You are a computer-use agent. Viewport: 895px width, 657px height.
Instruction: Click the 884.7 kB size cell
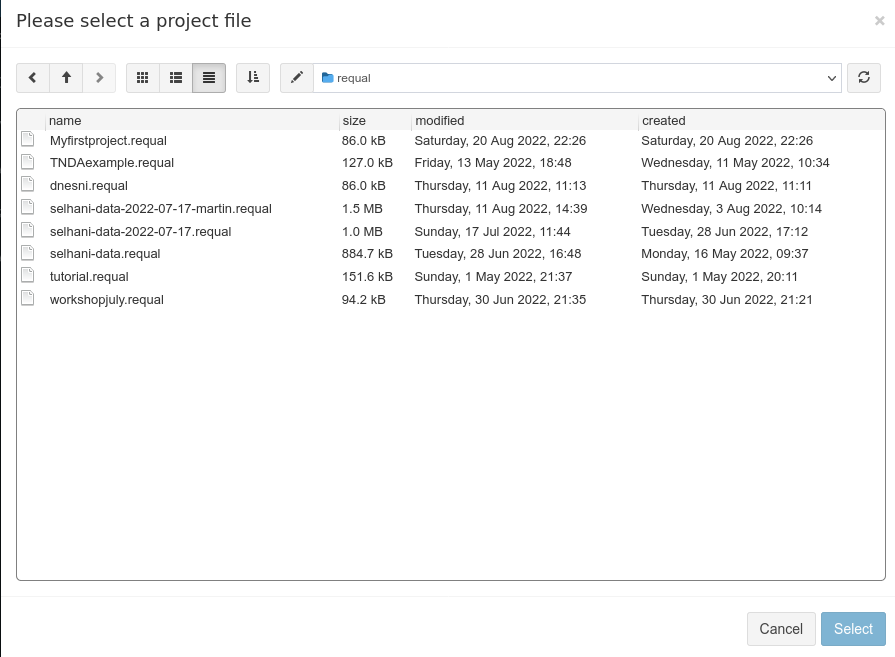[x=367, y=253]
